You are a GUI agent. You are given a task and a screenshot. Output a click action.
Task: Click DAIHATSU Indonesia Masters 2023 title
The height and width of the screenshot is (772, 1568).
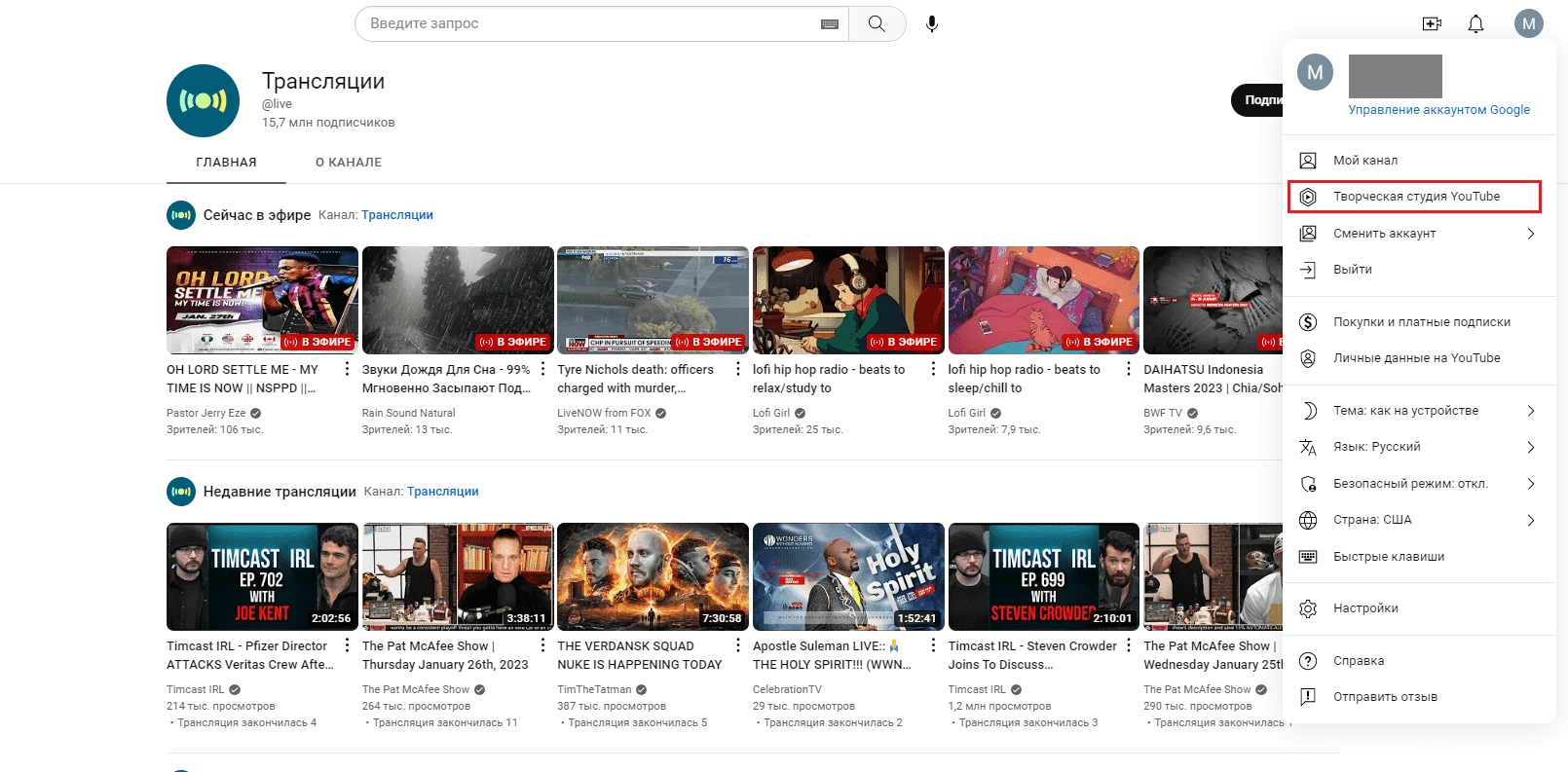[1213, 379]
